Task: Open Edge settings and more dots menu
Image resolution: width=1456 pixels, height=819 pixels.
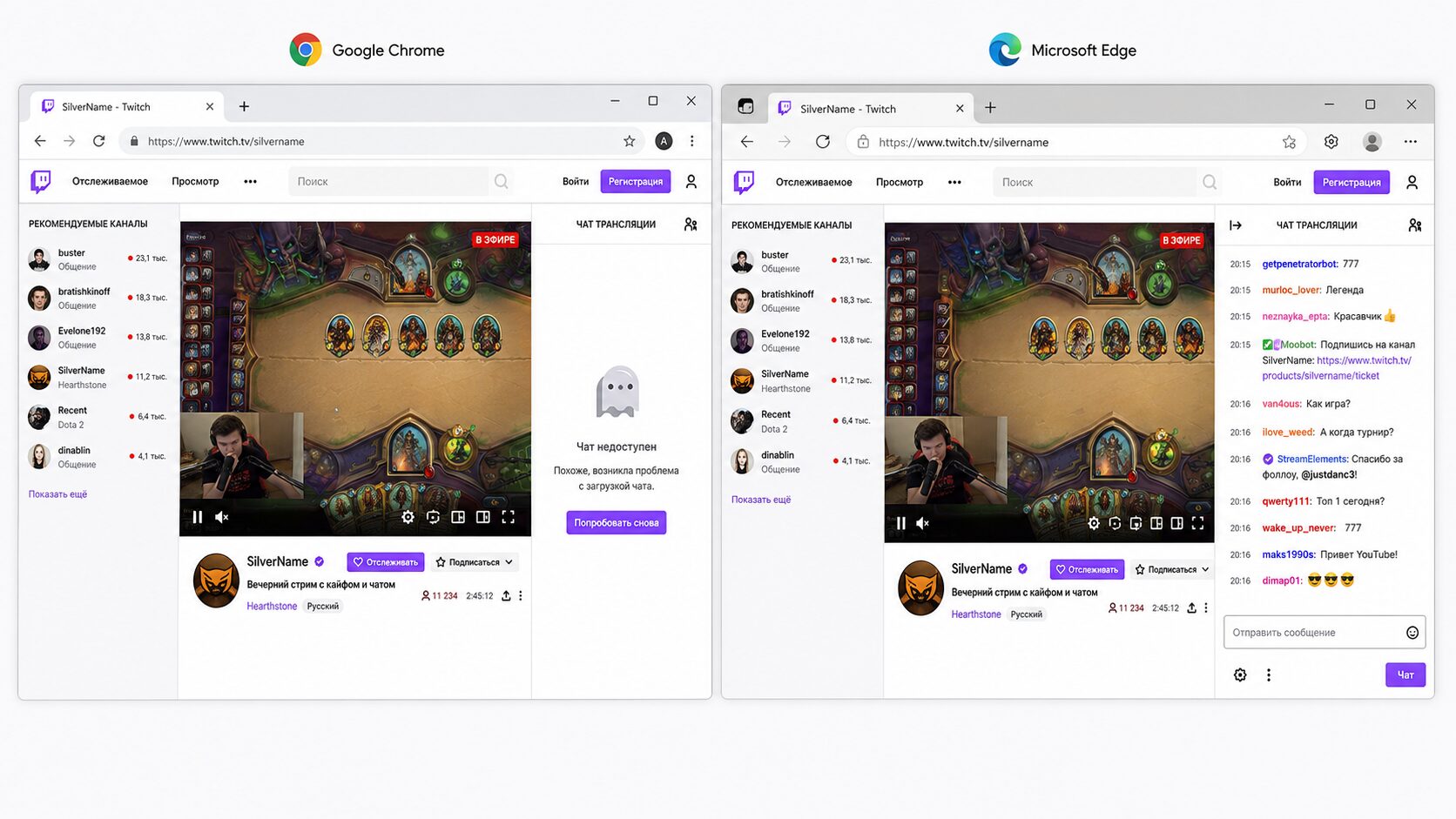Action: (x=1411, y=142)
